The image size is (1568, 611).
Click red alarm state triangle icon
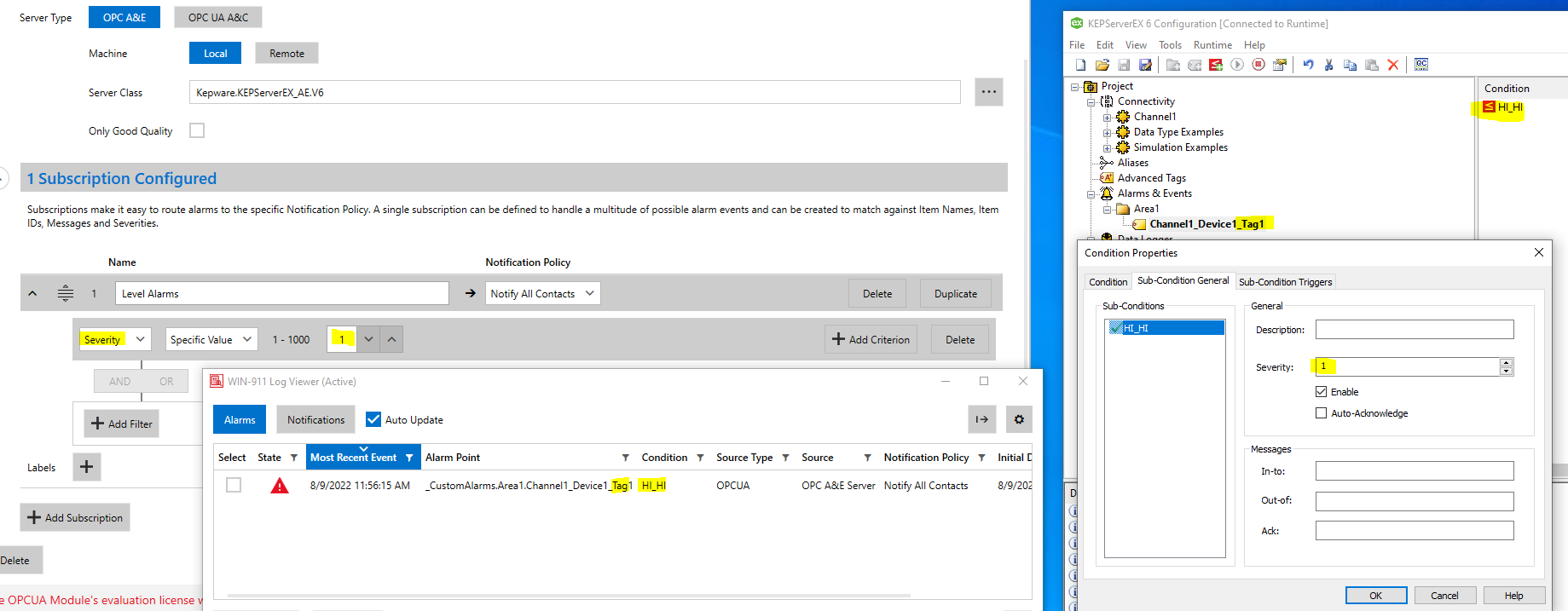pyautogui.click(x=280, y=486)
